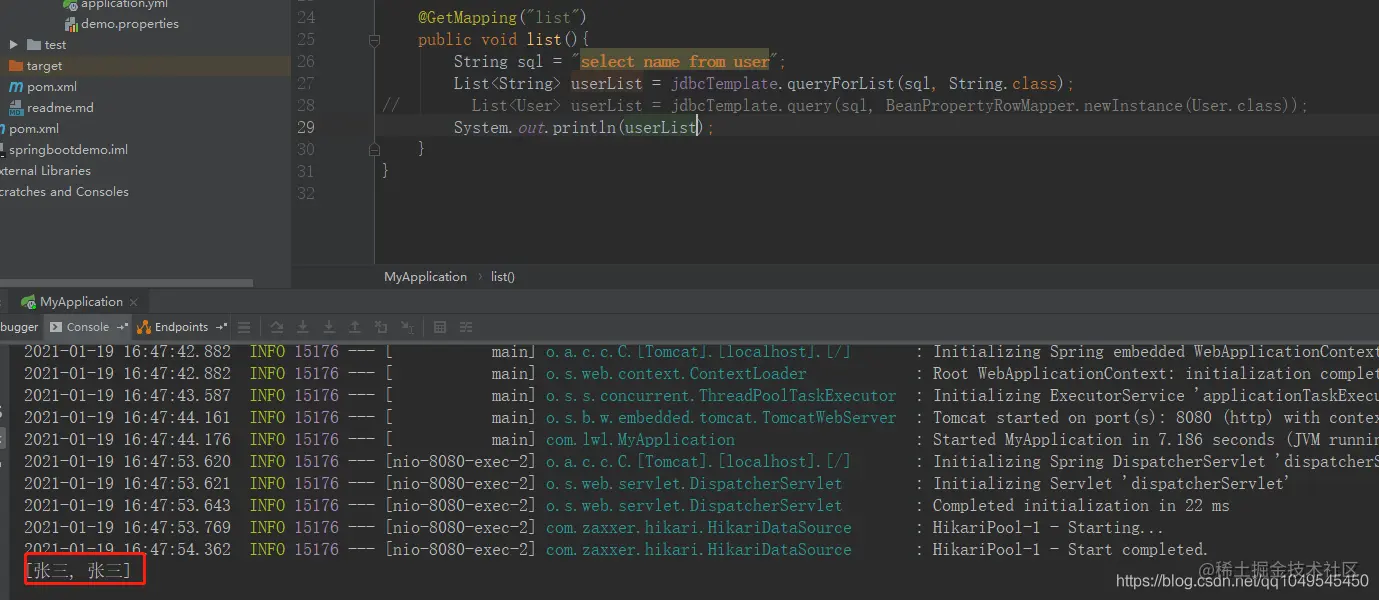This screenshot has height=600, width=1379.
Task: Open pom.xml listed just above springbootdemo.iml
Action: (34, 129)
